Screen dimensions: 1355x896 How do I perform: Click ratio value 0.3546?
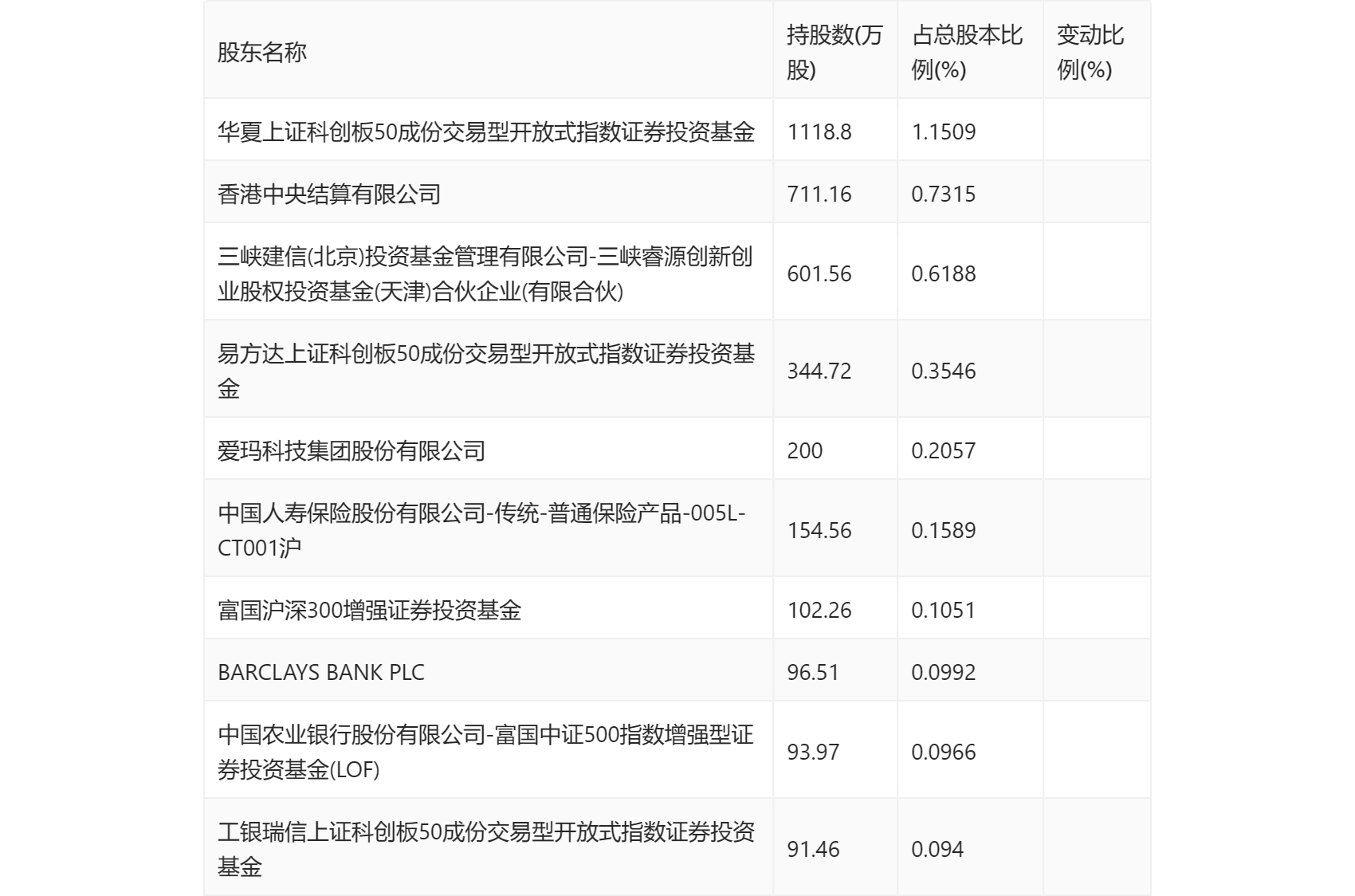944,371
